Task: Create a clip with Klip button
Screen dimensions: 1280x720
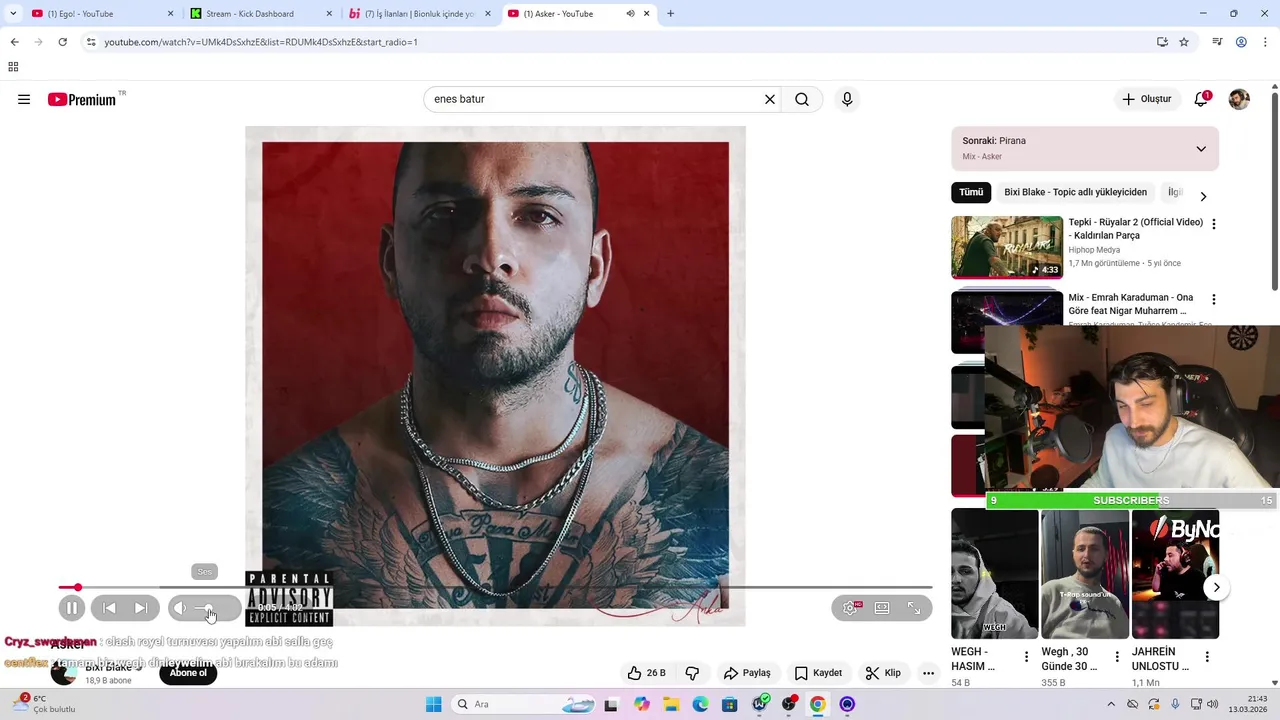Action: click(x=883, y=673)
